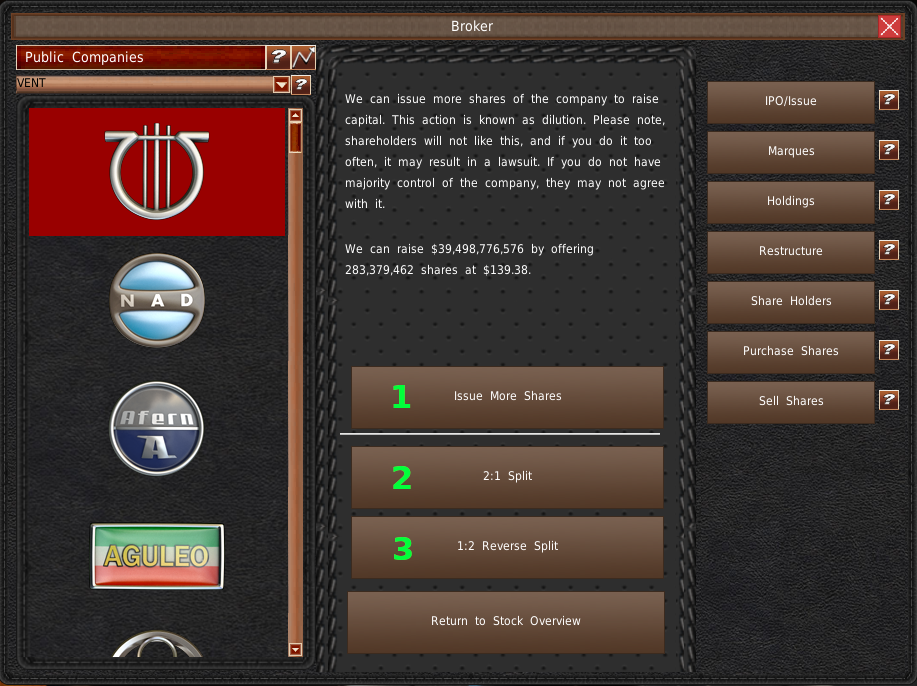Return to Stock Overview
The image size is (917, 686).
(505, 621)
